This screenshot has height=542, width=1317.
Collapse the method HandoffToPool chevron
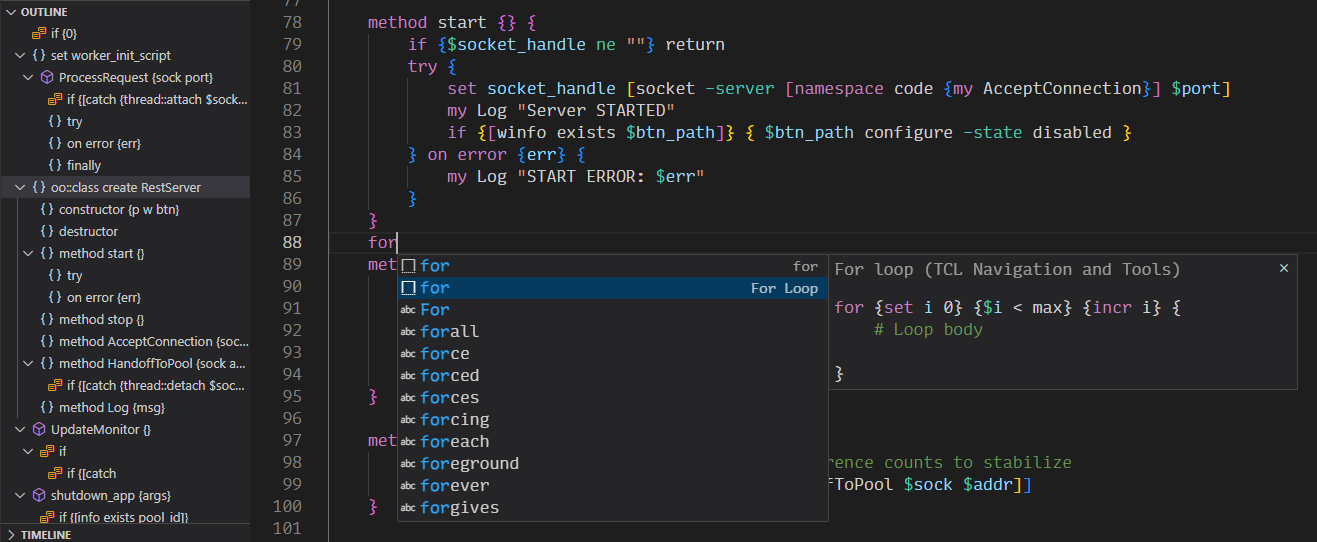[x=29, y=363]
